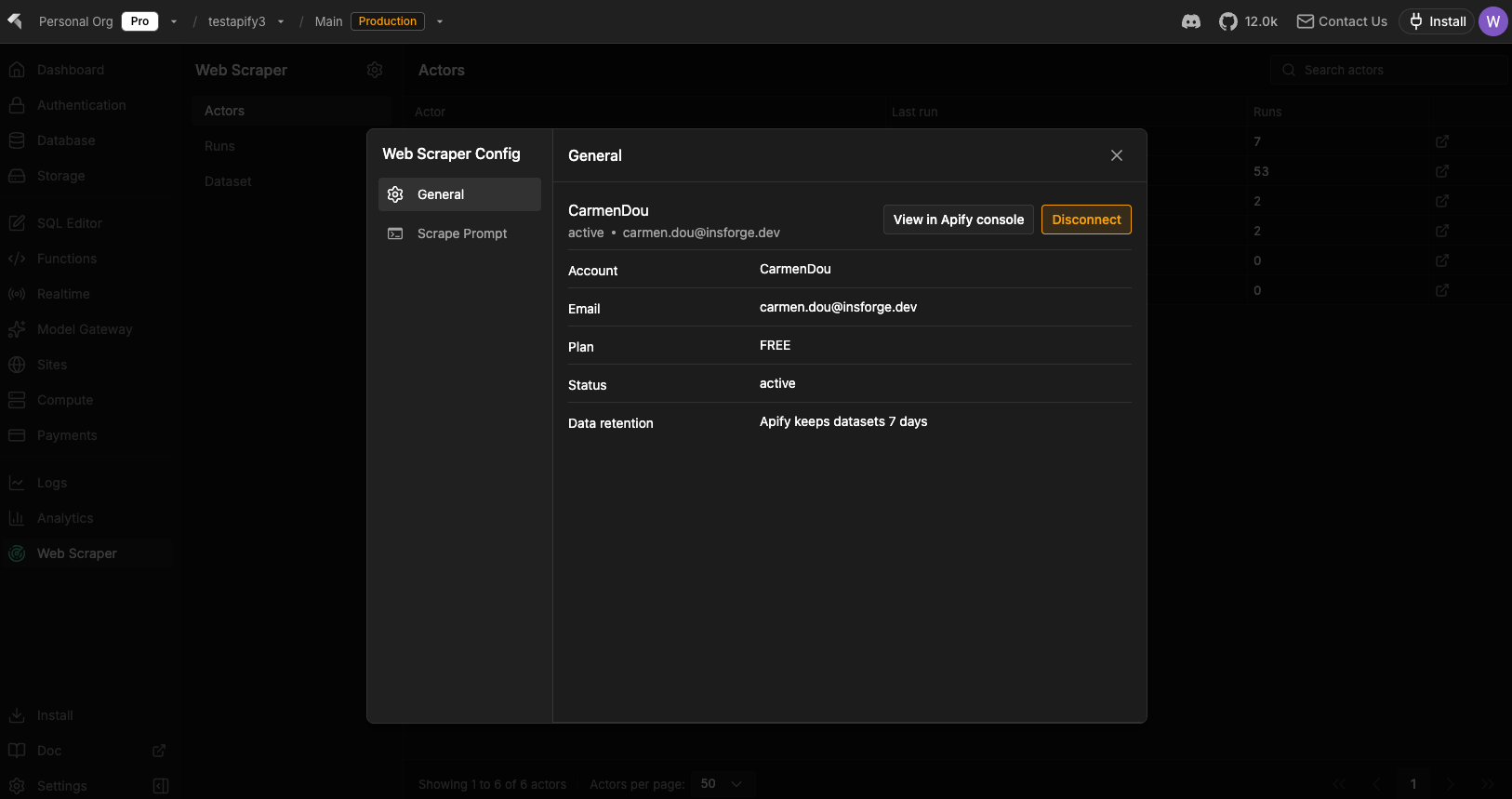The image size is (1512, 799).
Task: Click the Model Gateway sidebar icon
Action: [17, 329]
